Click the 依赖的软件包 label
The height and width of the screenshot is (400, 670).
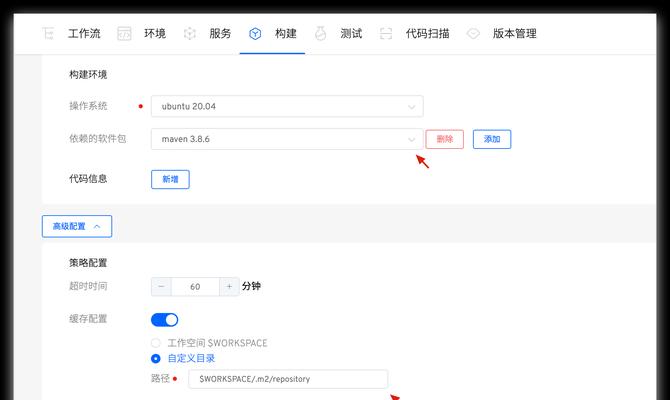tap(97, 138)
